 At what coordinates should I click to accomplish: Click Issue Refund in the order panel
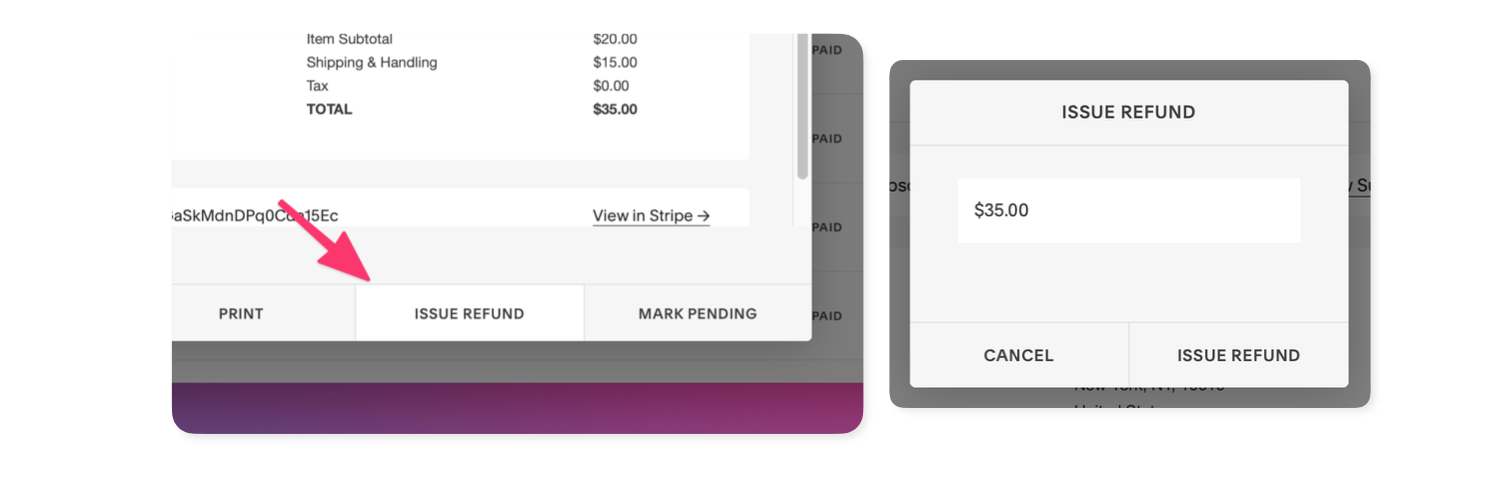(469, 314)
